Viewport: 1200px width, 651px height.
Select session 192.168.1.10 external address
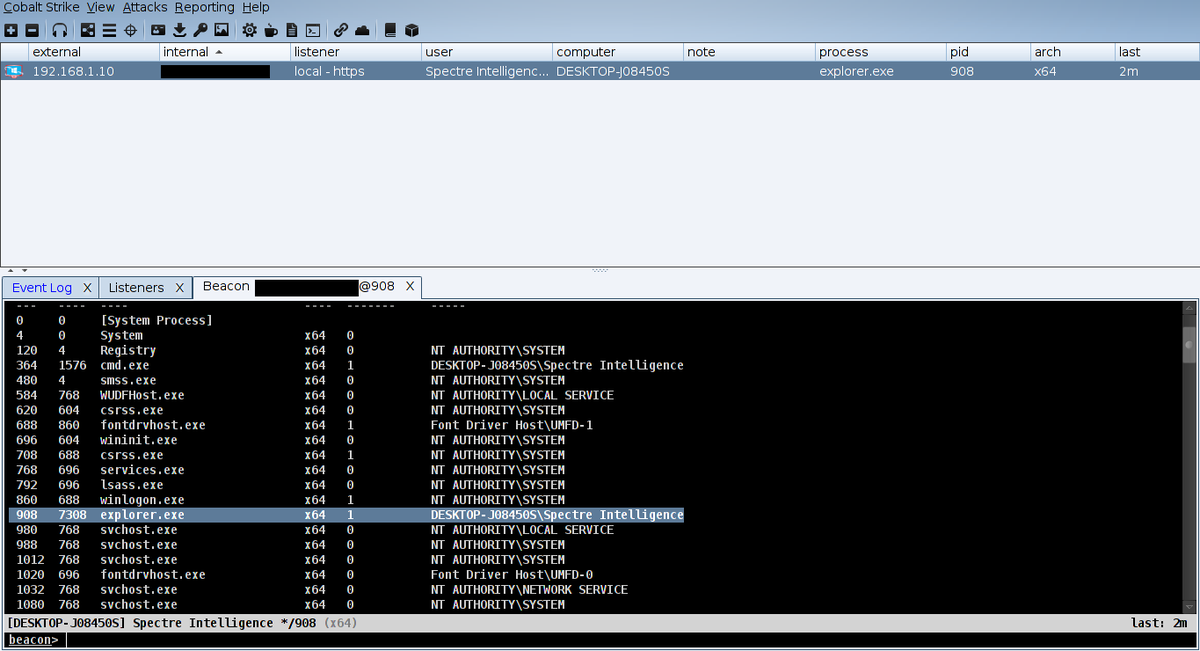click(x=73, y=71)
